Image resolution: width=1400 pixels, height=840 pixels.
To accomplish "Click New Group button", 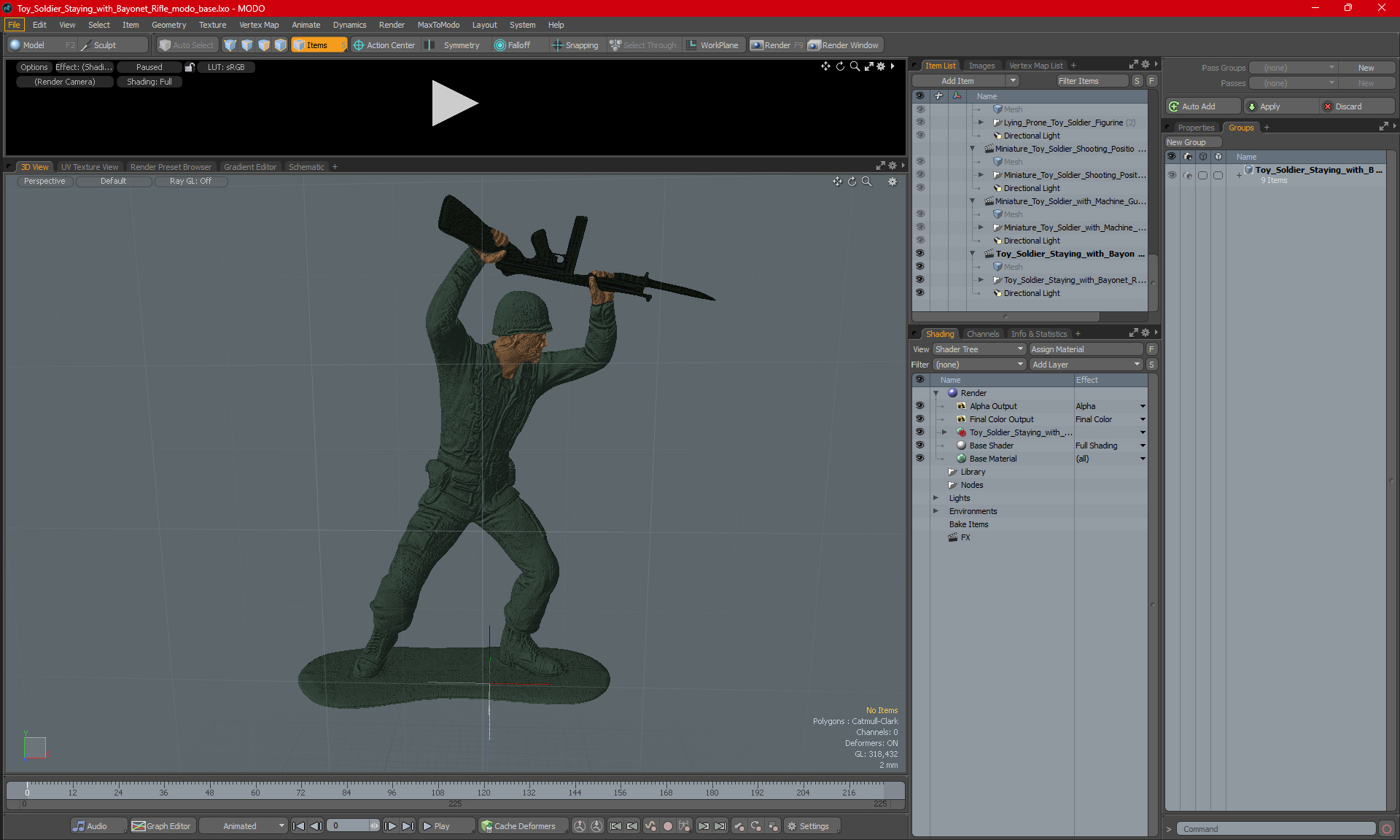I will (x=1193, y=142).
